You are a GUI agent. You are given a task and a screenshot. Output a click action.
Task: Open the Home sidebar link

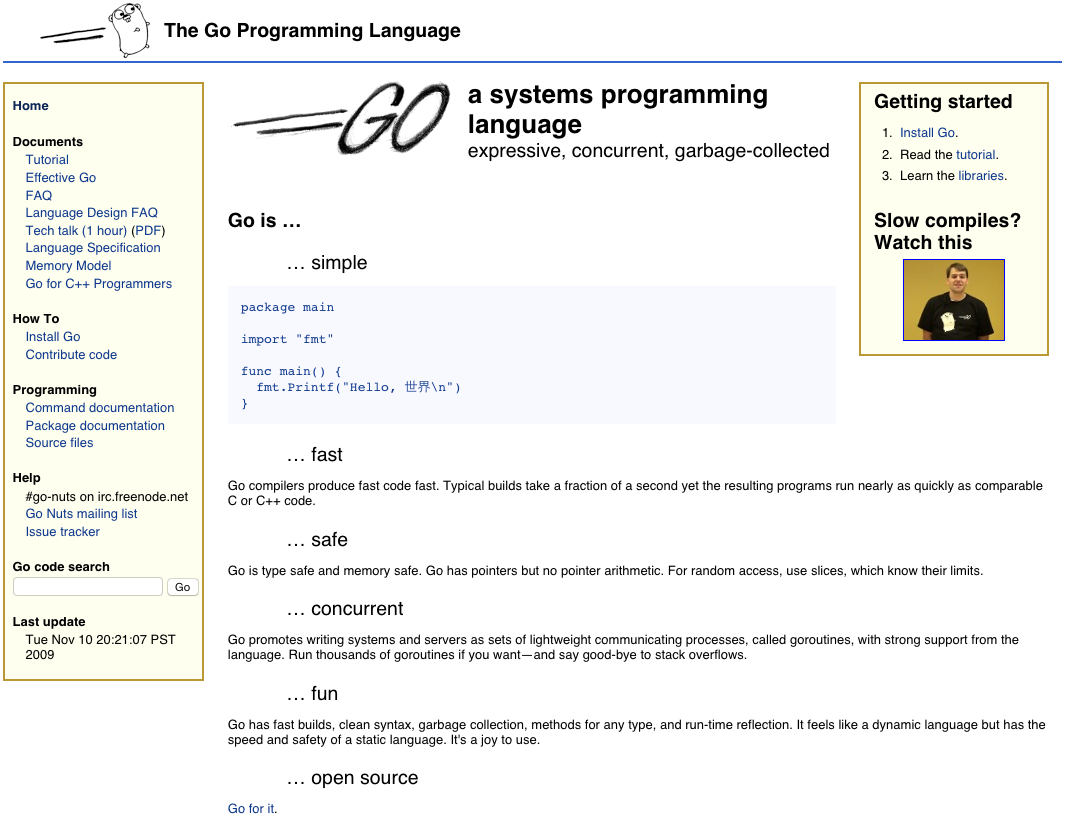pyautogui.click(x=30, y=106)
